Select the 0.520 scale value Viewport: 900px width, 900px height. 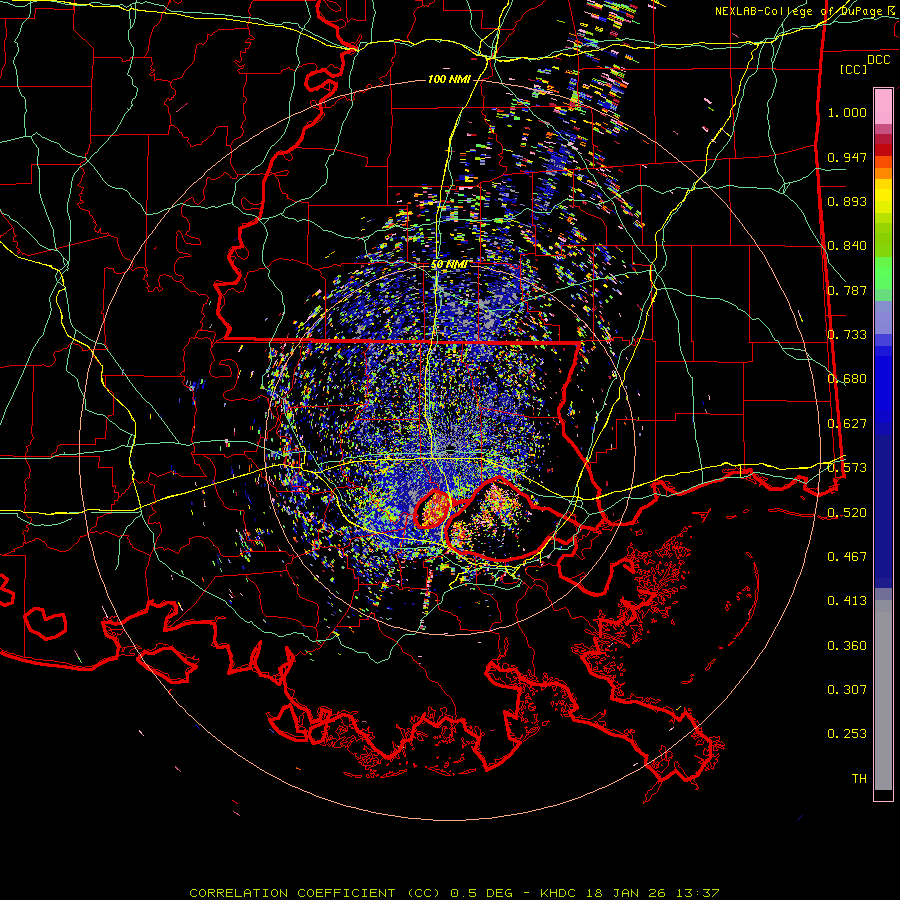pos(847,513)
